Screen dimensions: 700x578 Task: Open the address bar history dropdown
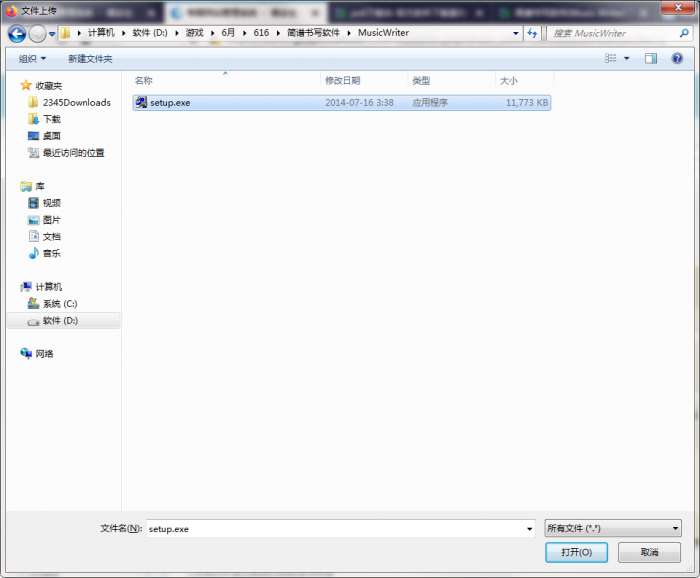(516, 33)
